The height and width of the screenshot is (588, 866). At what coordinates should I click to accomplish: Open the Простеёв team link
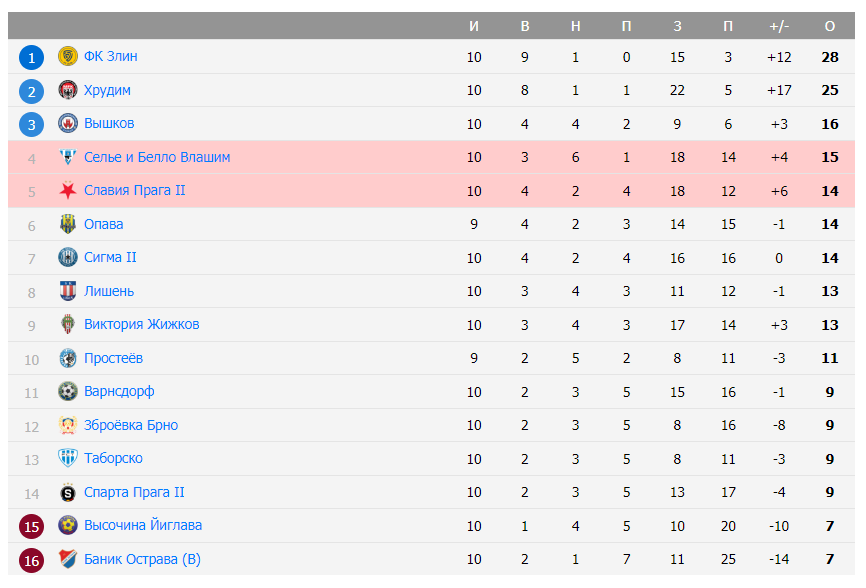click(113, 359)
